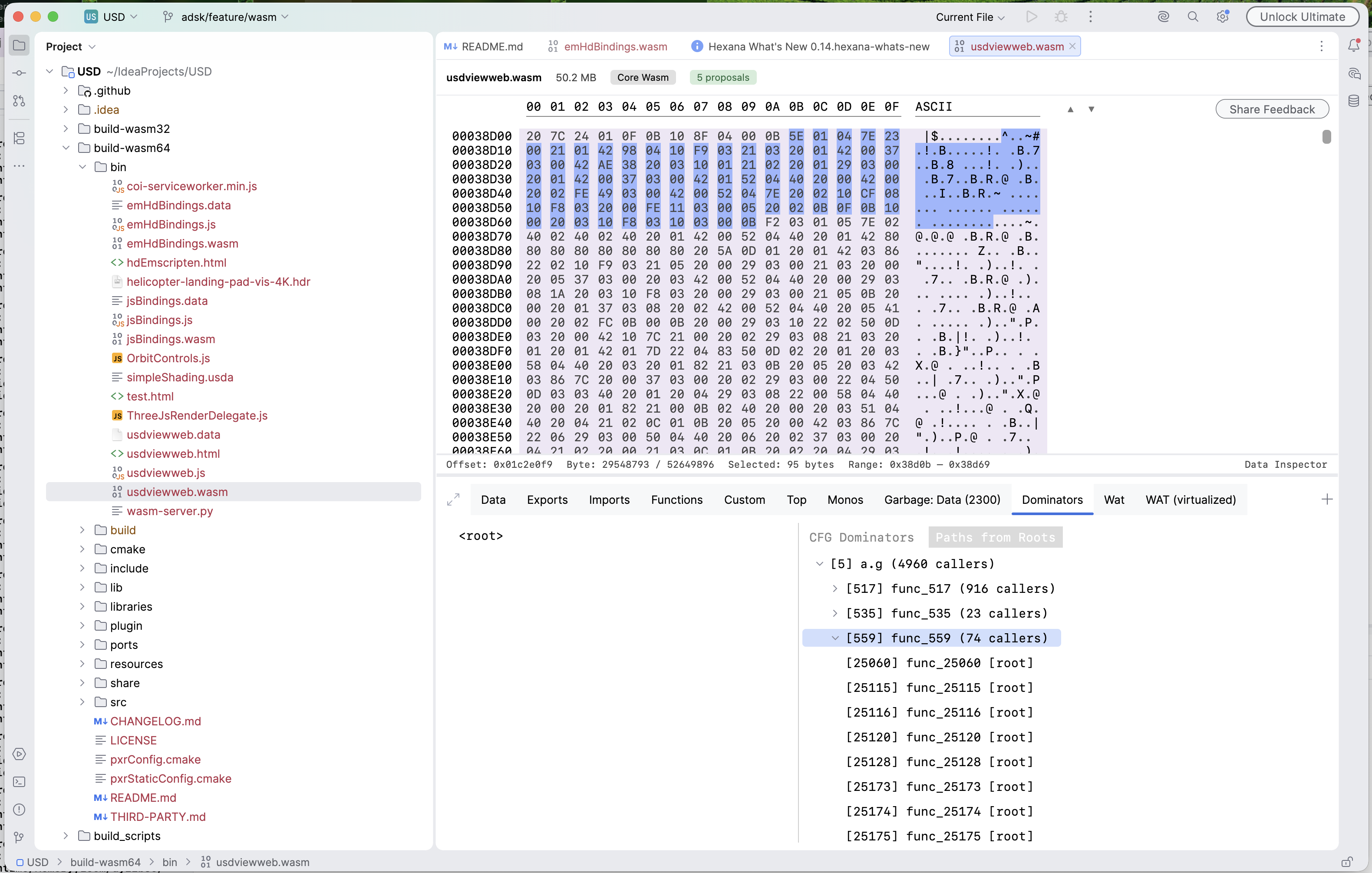
Task: Open the Terminal tool window icon
Action: click(x=20, y=782)
